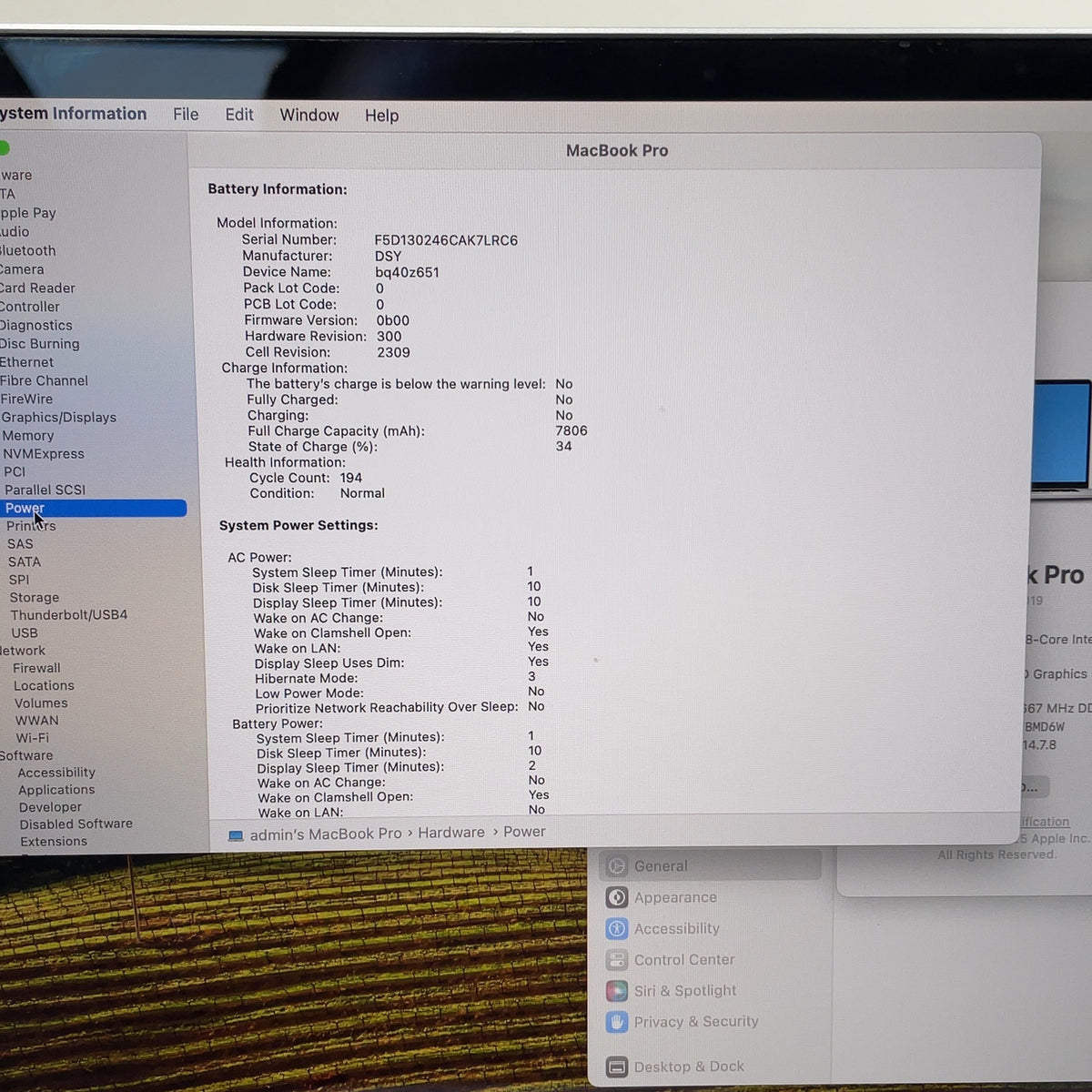Open the Window menu
1092x1092 pixels.
click(309, 115)
